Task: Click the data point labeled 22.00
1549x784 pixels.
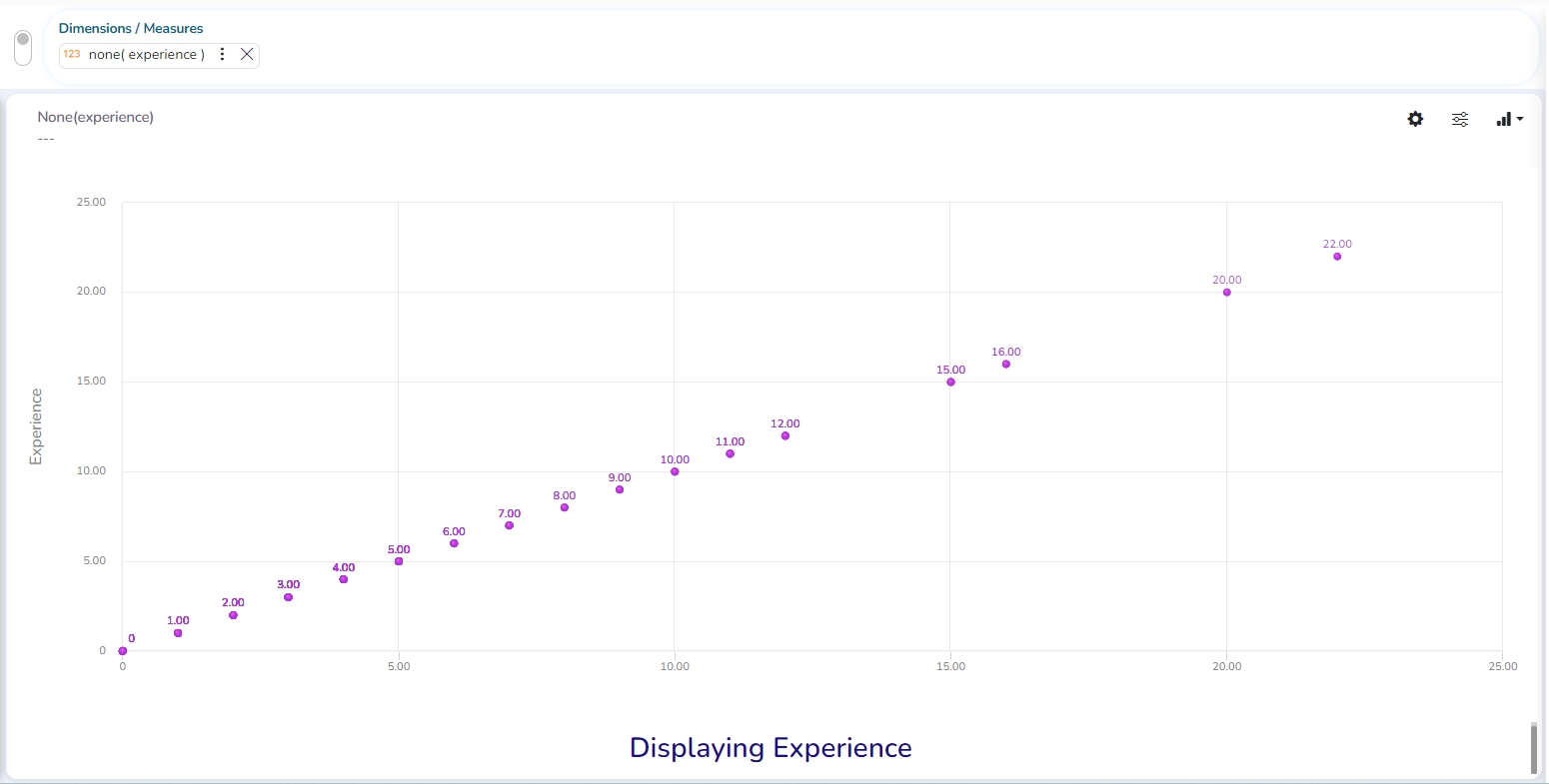Action: 1337,257
